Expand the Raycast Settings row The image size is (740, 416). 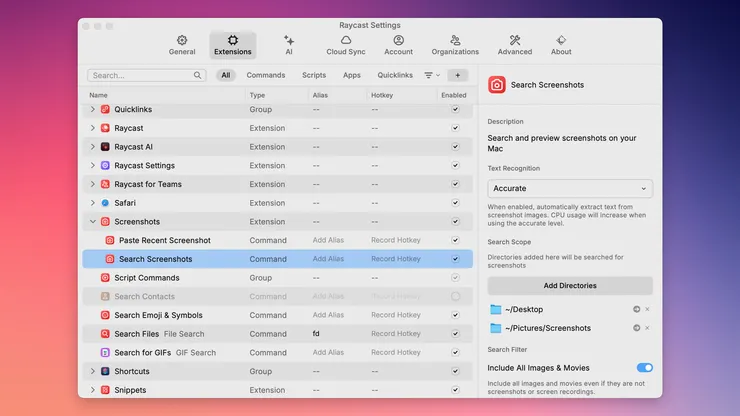[92, 165]
